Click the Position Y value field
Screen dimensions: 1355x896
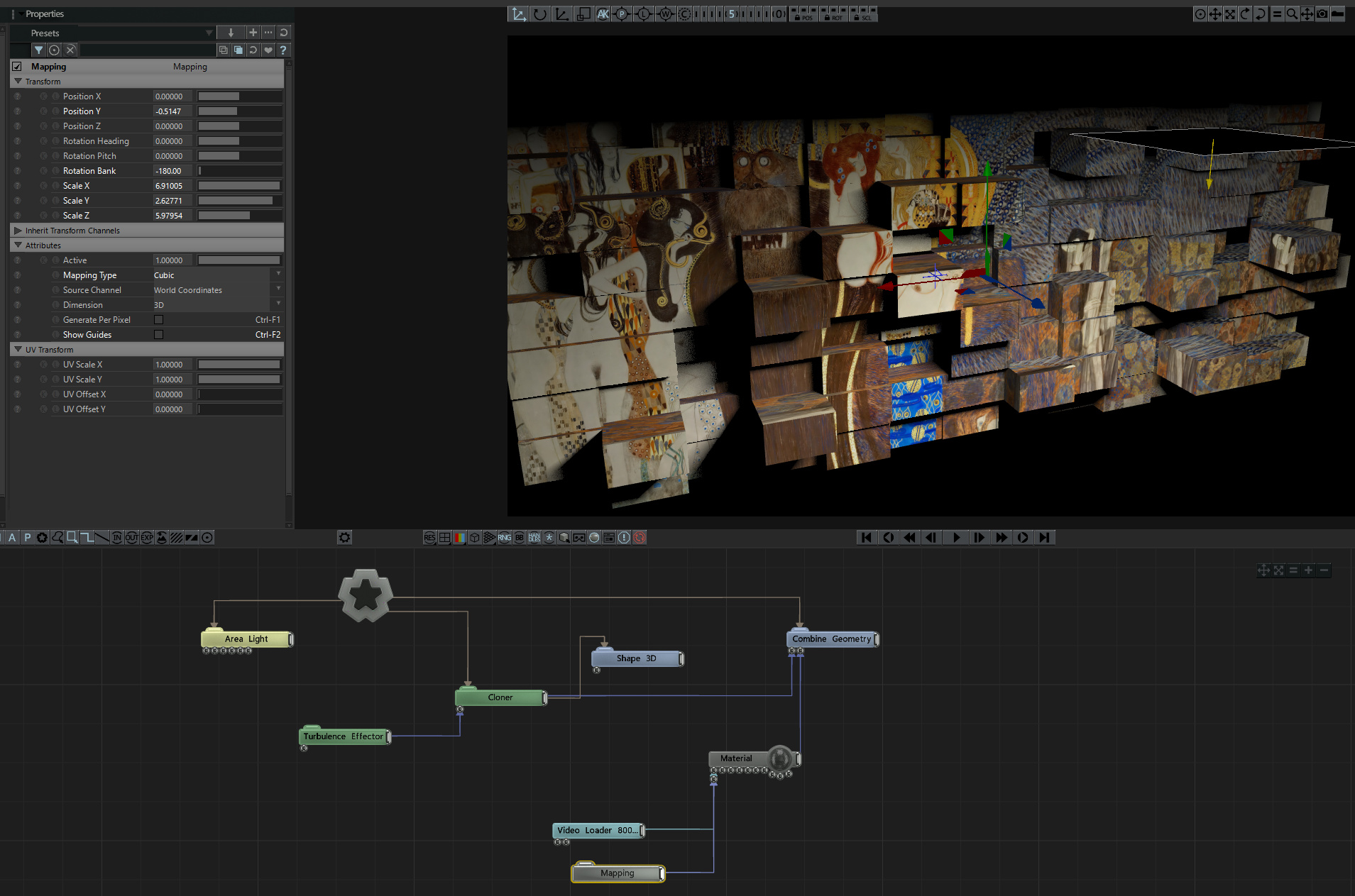coord(172,111)
